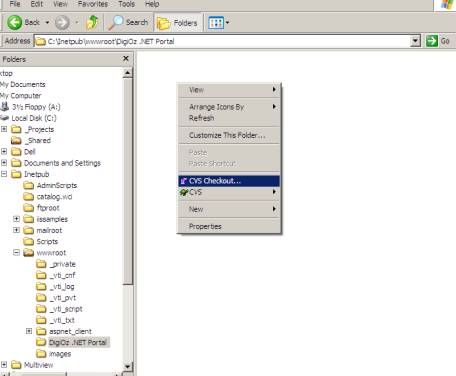Open the address bar dropdown arrow
This screenshot has width=456, height=376.
coord(415,41)
